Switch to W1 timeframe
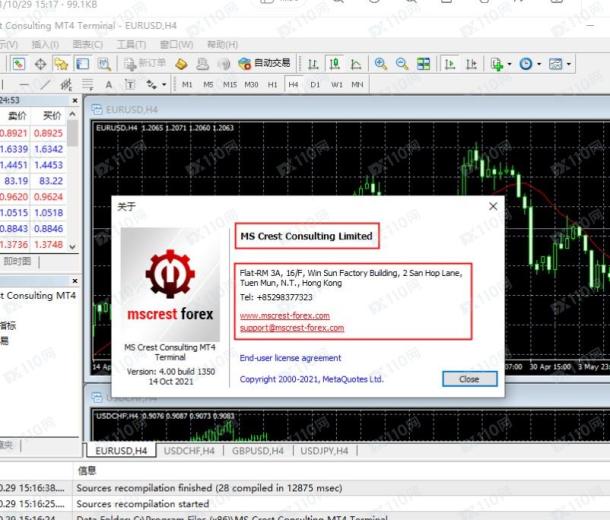610x520 pixels. click(337, 84)
